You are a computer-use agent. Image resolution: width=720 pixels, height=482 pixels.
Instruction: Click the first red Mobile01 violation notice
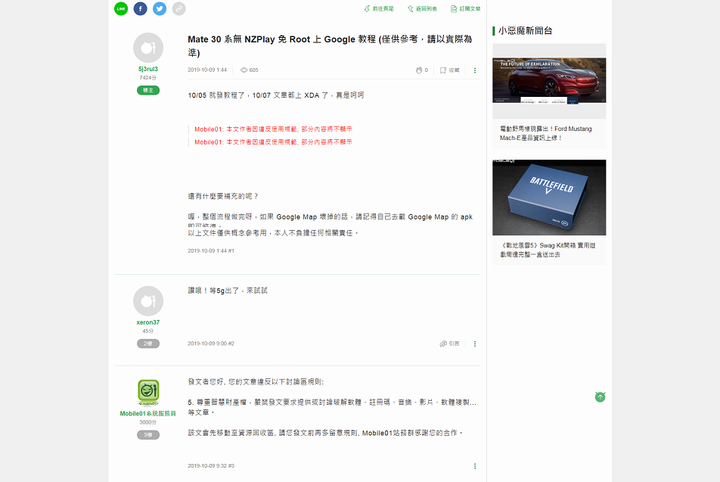point(273,129)
